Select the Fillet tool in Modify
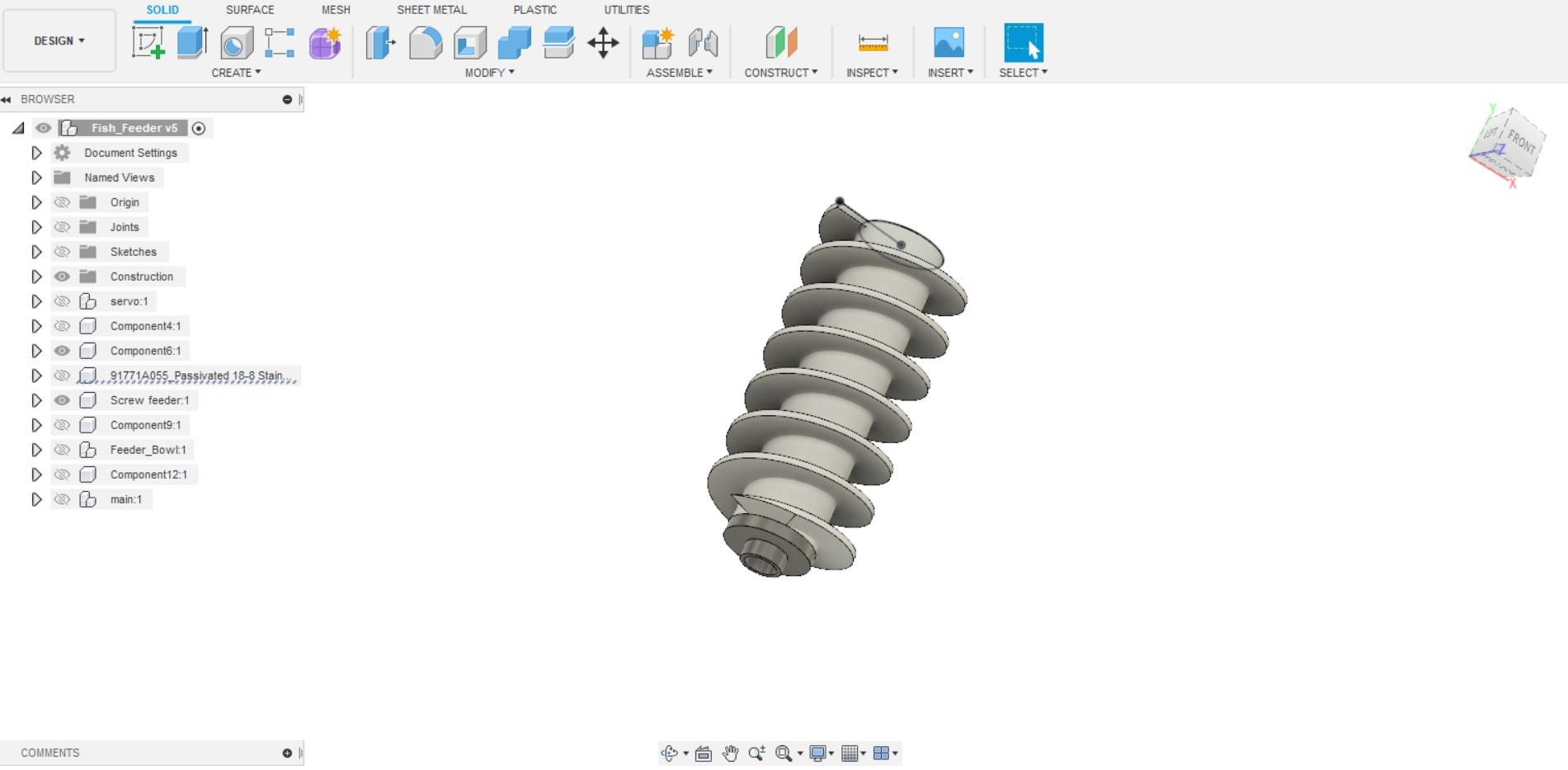The height and width of the screenshot is (770, 1568). pos(424,41)
